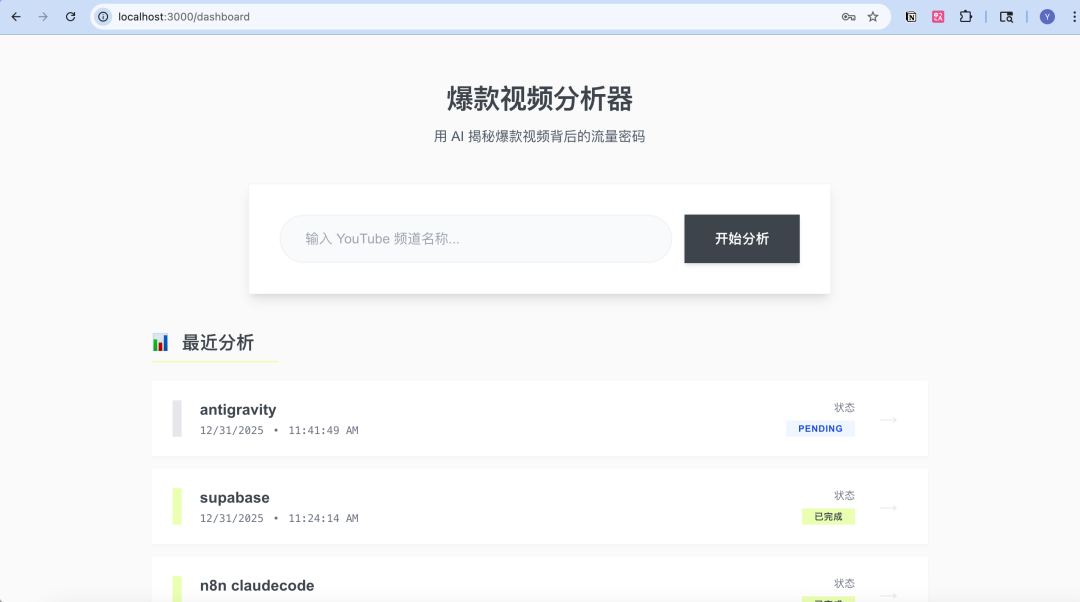This screenshot has height=602, width=1080.
Task: Click the browser forward arrow
Action: [43, 17]
